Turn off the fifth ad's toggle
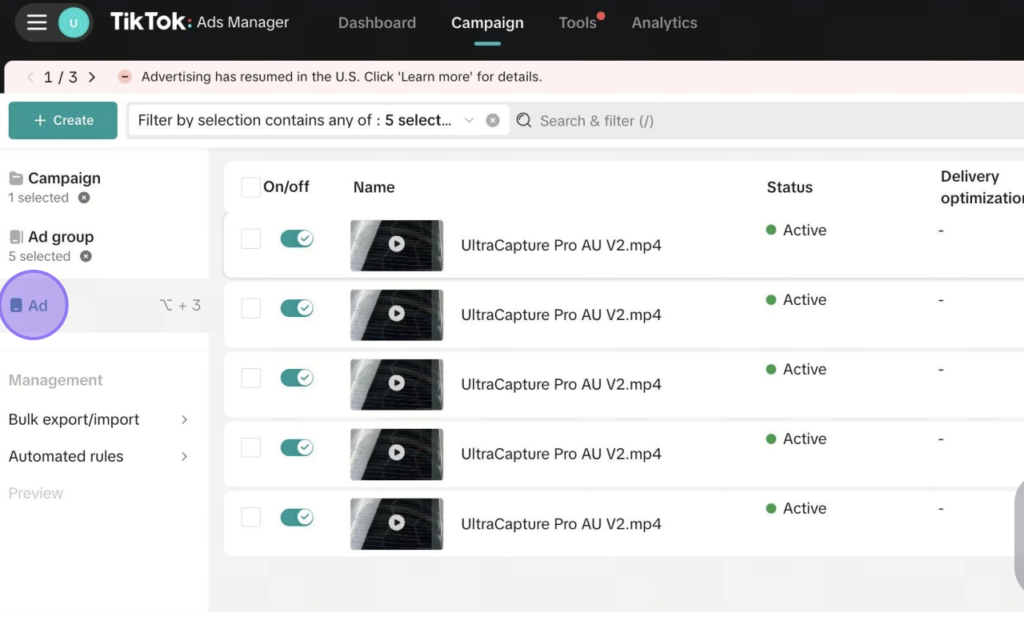Viewport: 1024px width, 621px height. pos(297,518)
